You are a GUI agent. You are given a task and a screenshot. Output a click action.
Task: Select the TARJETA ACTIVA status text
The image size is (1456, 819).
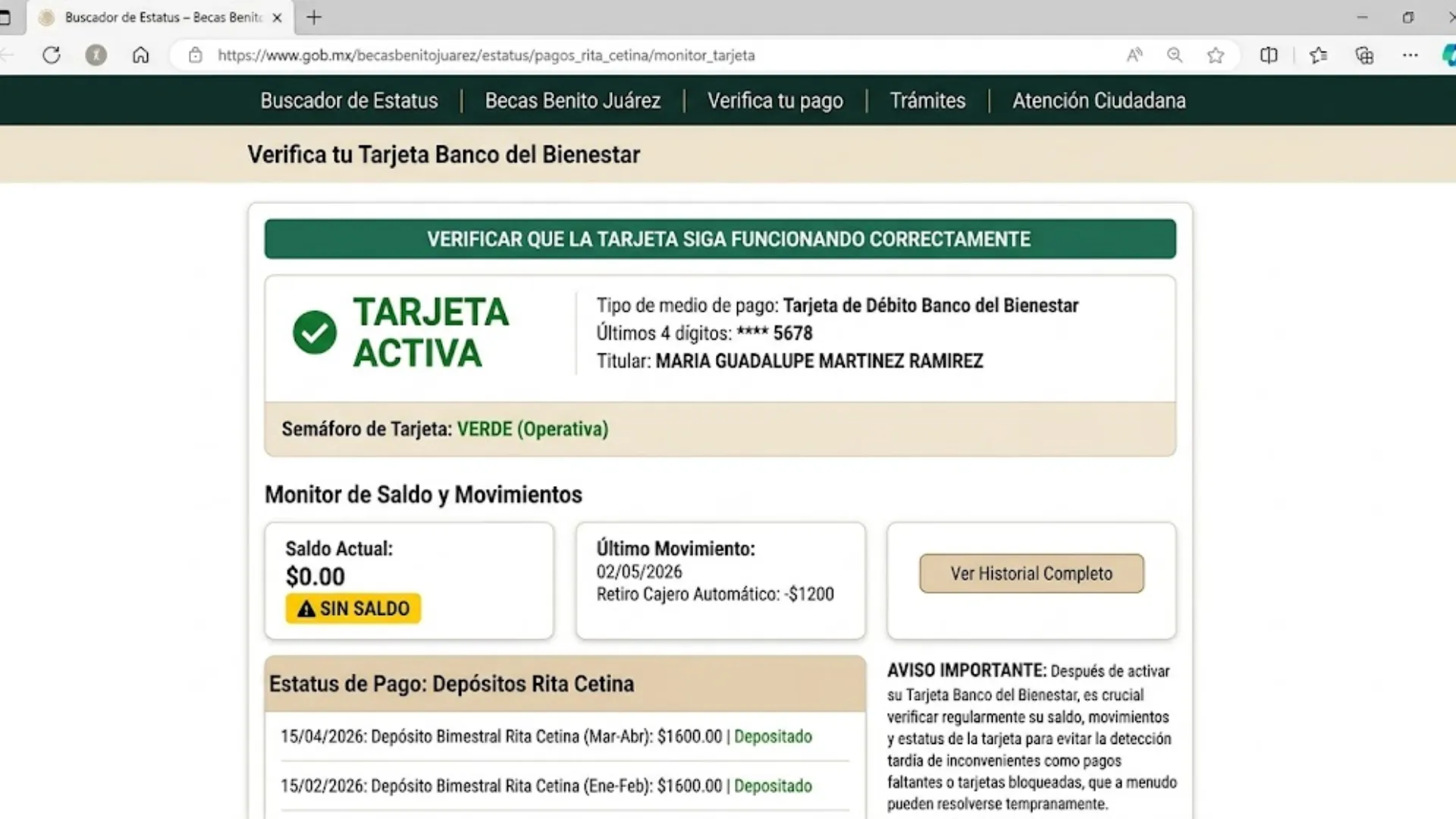coord(431,332)
